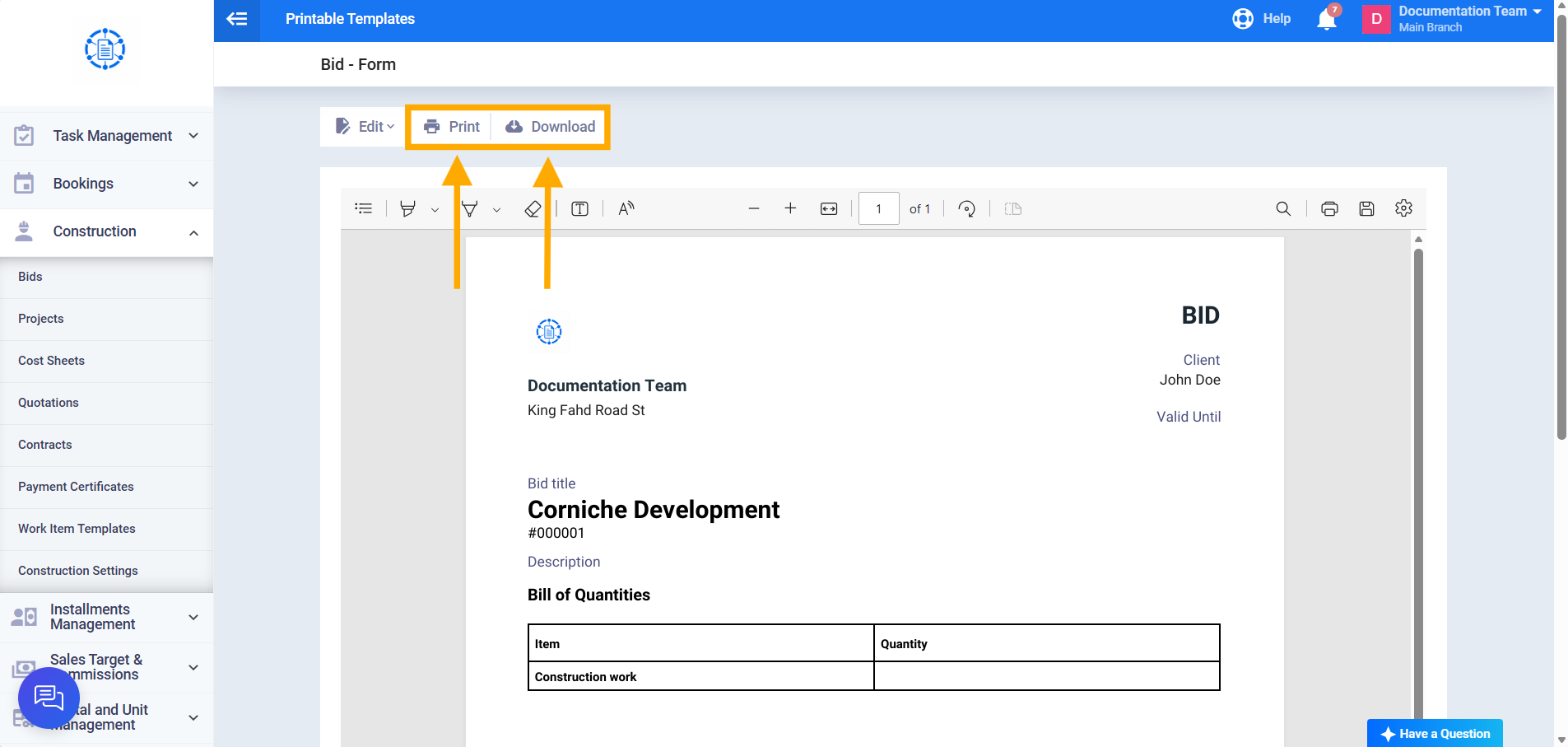Open Projects in the Construction submenu
The width and height of the screenshot is (1568, 747).
click(106, 319)
